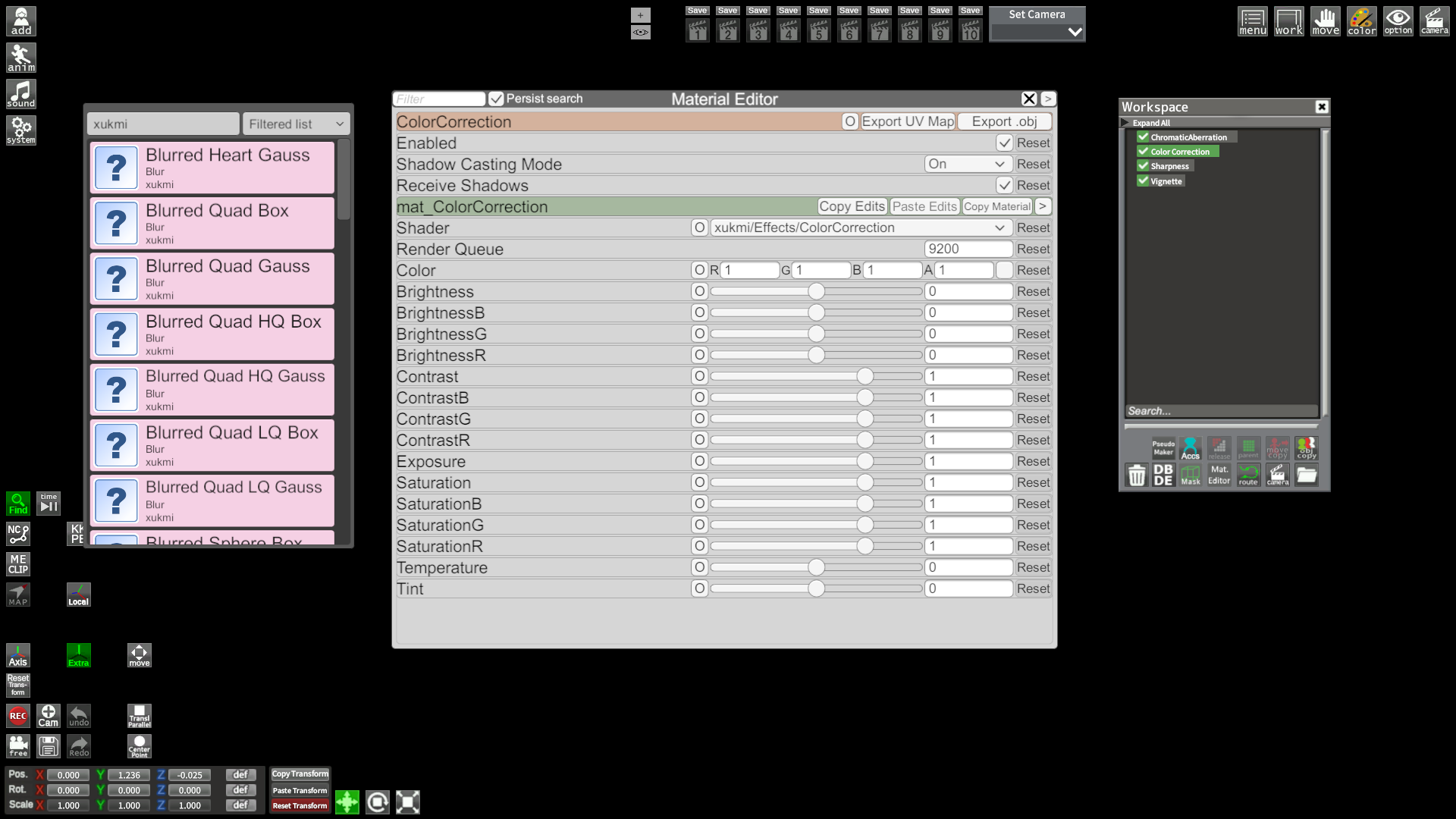This screenshot has width=1456, height=819.
Task: Click the sound icon
Action: tap(21, 94)
